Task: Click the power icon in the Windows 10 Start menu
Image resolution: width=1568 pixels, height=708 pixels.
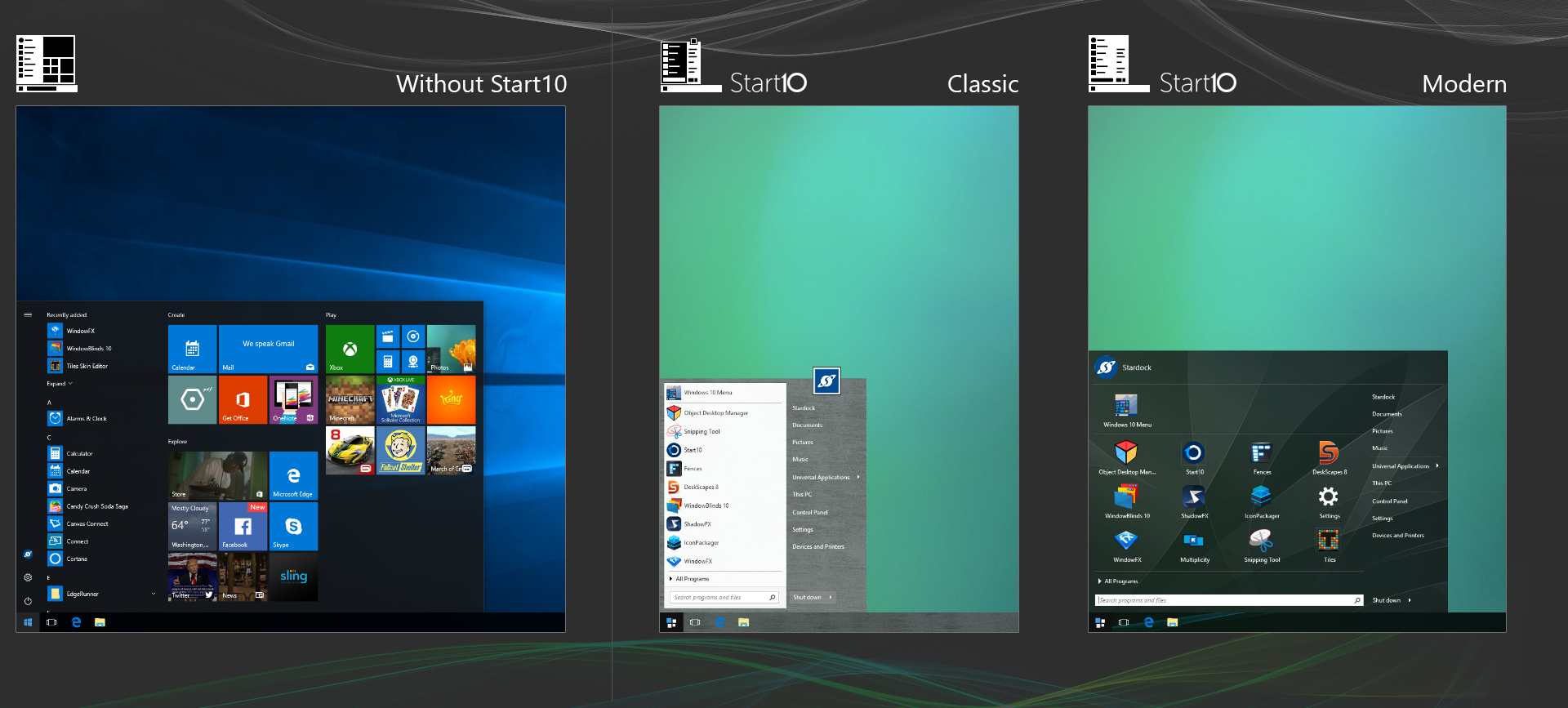Action: tap(28, 600)
